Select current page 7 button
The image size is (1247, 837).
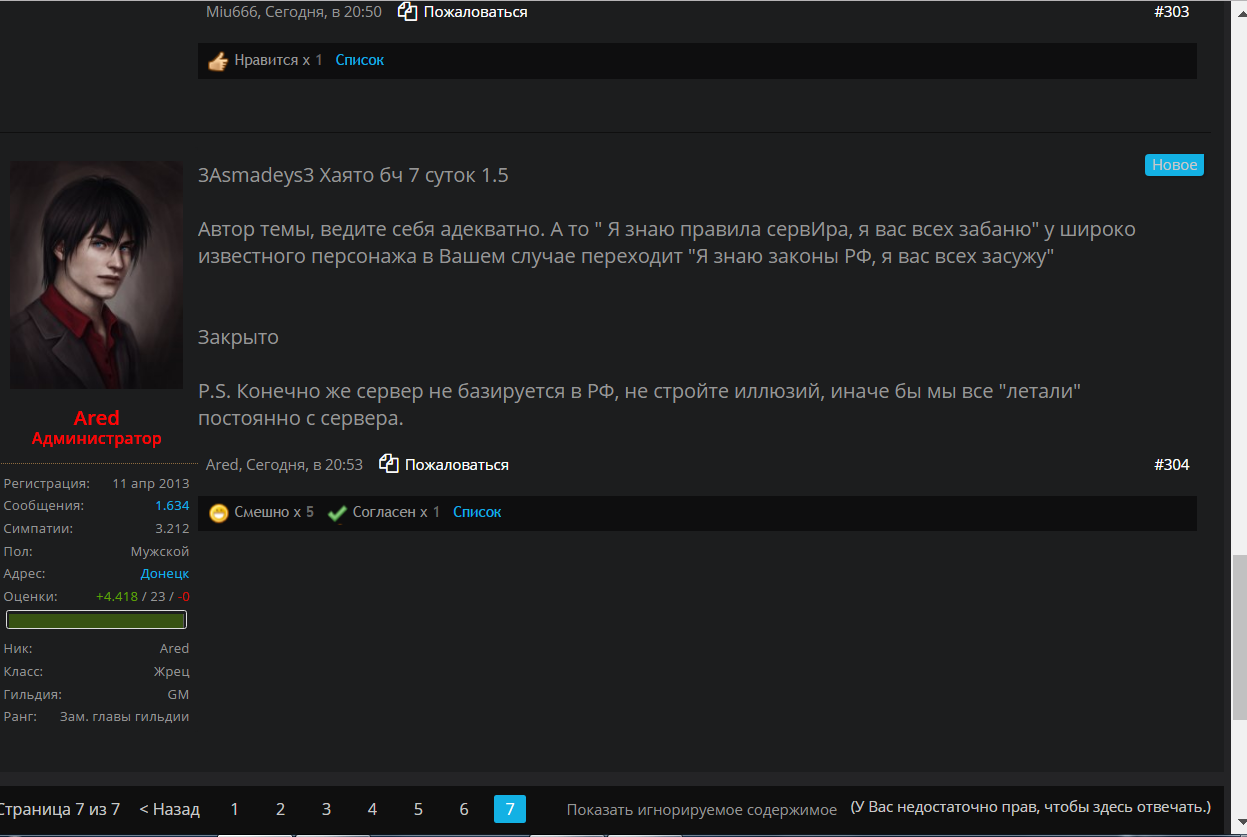510,809
